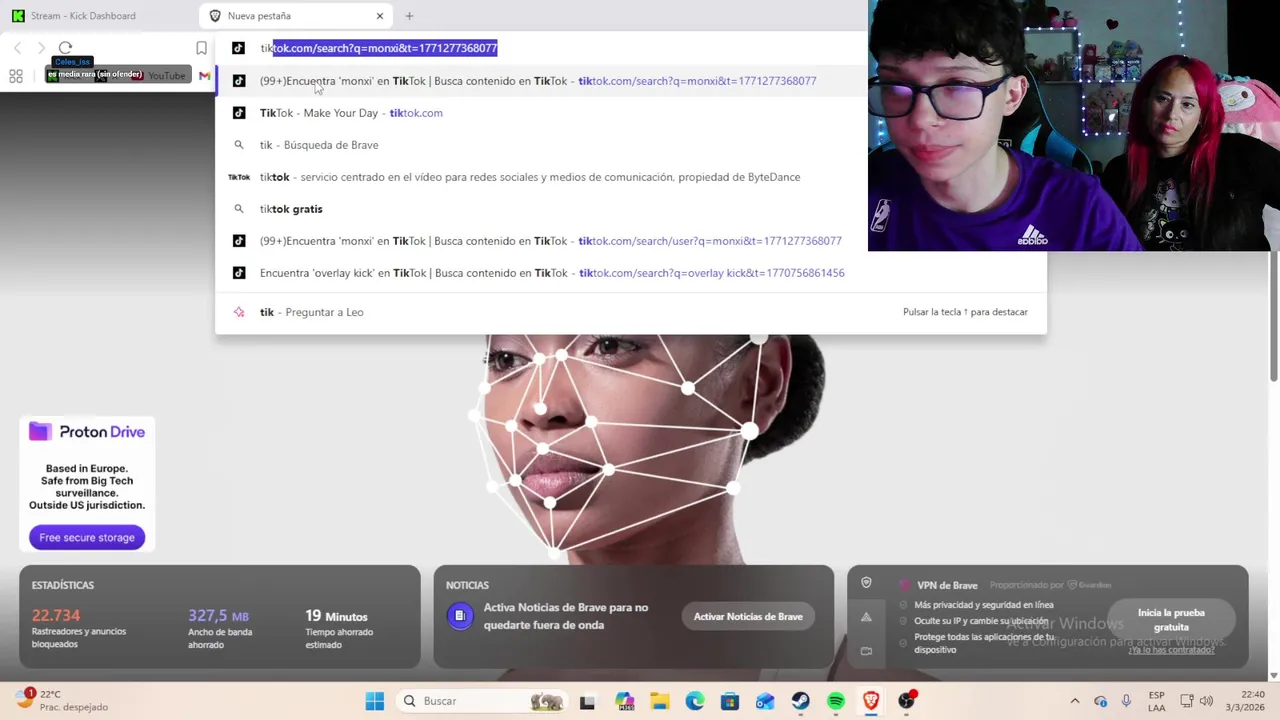Close the Nueva pestaña tab
The image size is (1280, 720).
380,16
